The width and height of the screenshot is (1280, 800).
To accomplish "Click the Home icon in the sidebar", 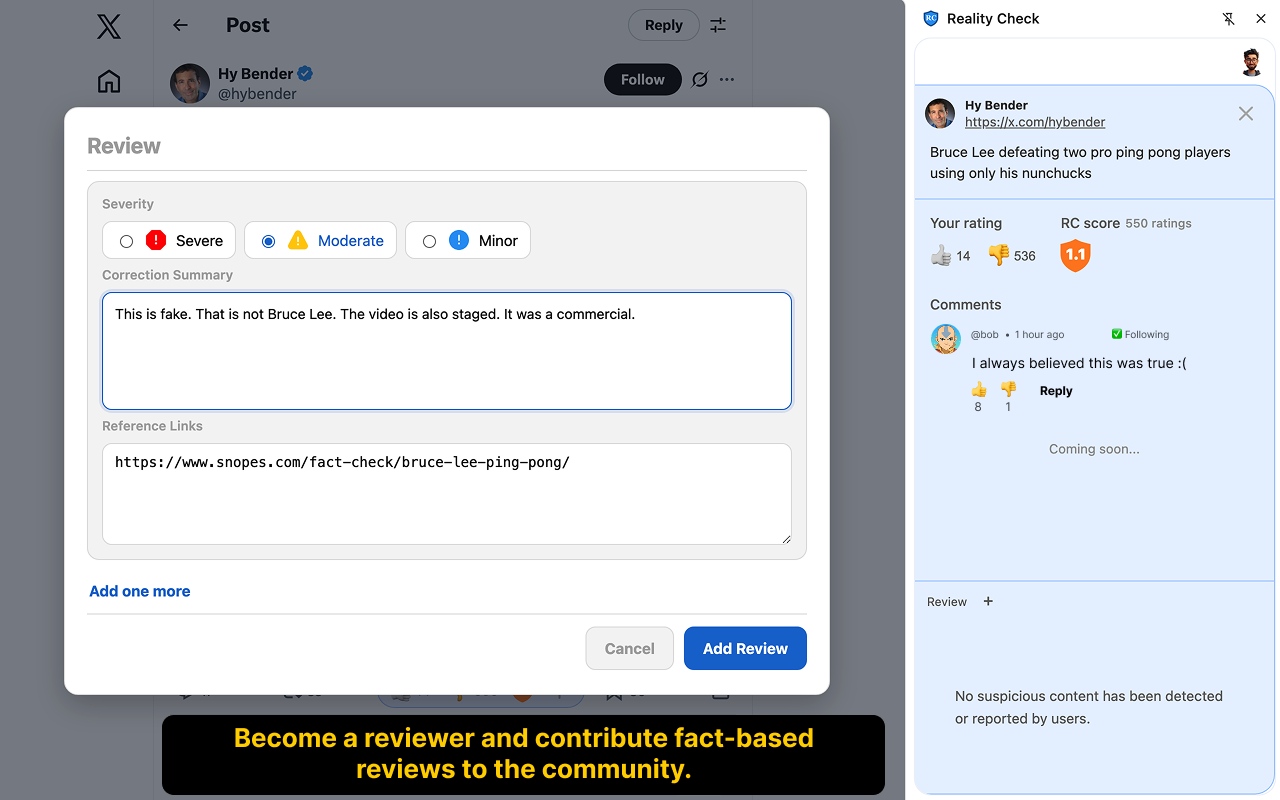I will [108, 82].
